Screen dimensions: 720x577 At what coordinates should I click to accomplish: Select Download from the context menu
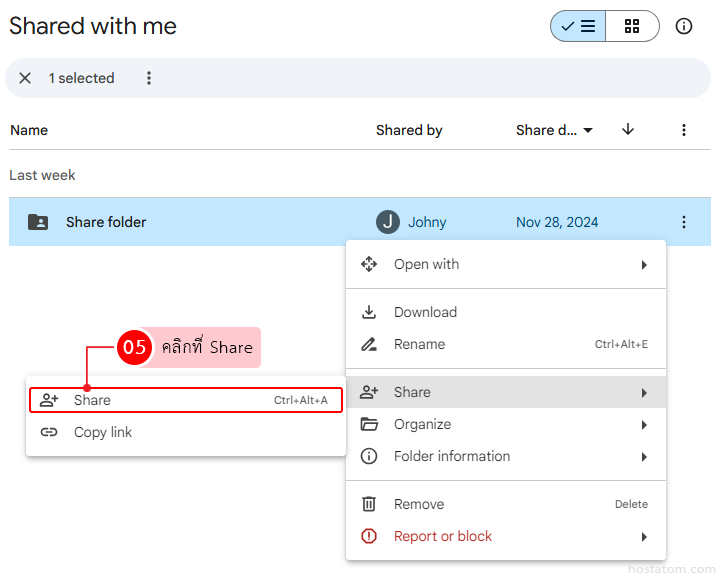425,312
